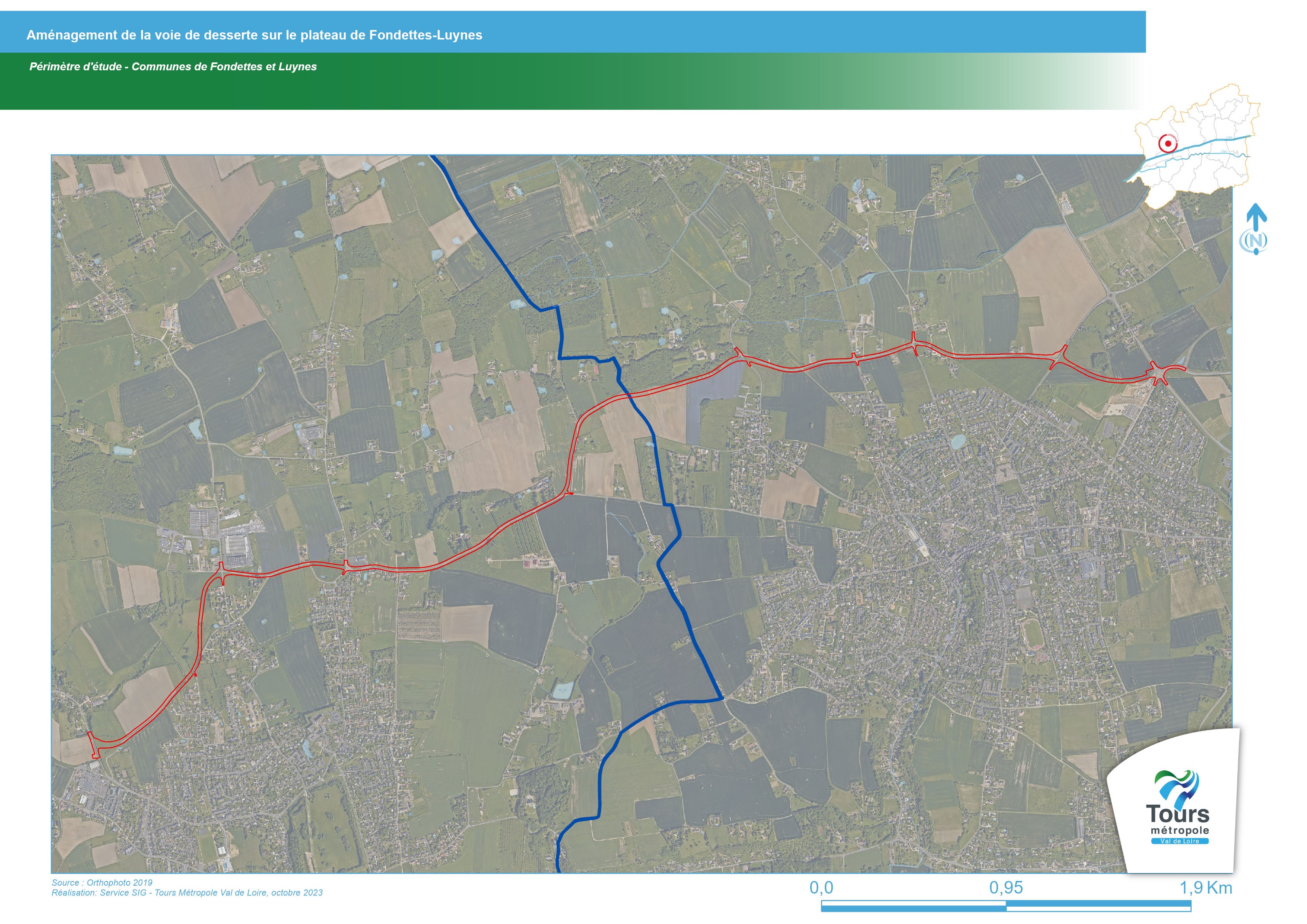Click the blue title banner text
This screenshot has height=924, width=1307.
point(255,35)
